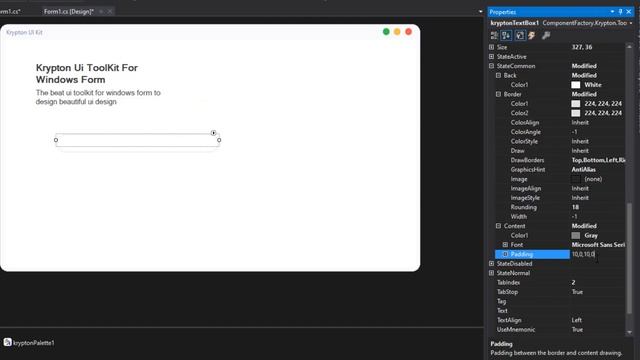Click the Krypton UI Kit form title
The width and height of the screenshot is (640, 360).
(x=24, y=32)
